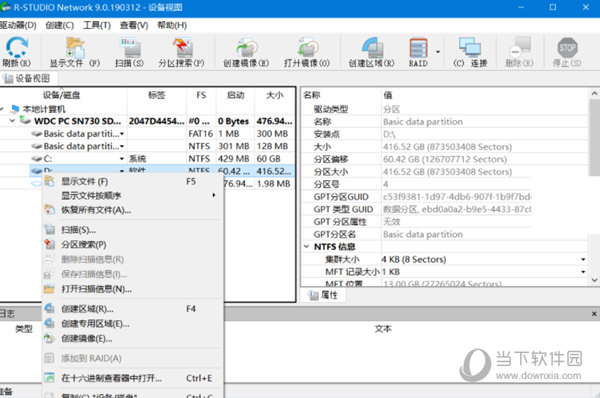
Task: Click the 设备/磁盘 column header
Action: pyautogui.click(x=63, y=95)
